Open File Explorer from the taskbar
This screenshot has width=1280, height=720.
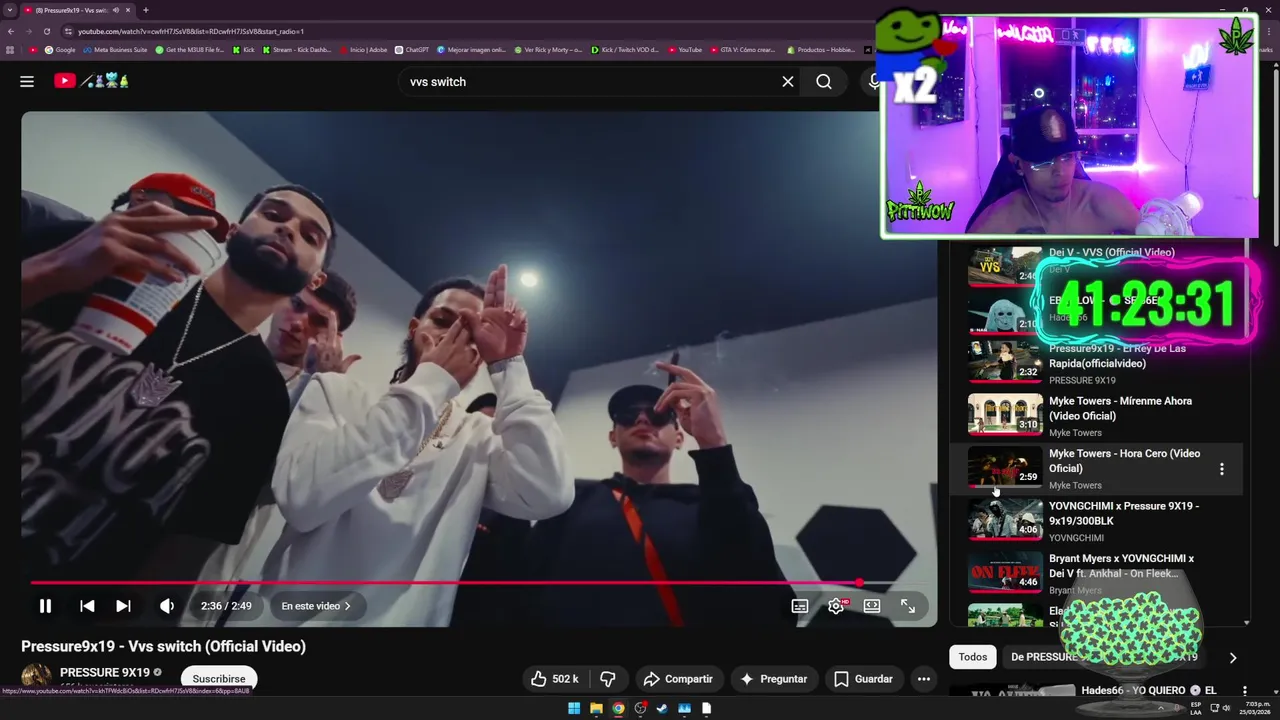[x=596, y=709]
